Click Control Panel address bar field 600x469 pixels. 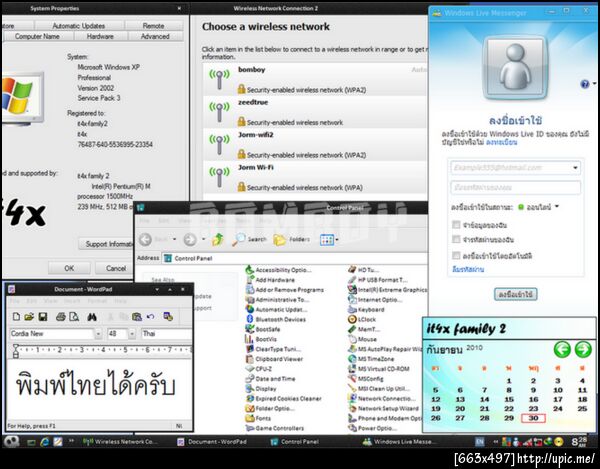[x=295, y=258]
